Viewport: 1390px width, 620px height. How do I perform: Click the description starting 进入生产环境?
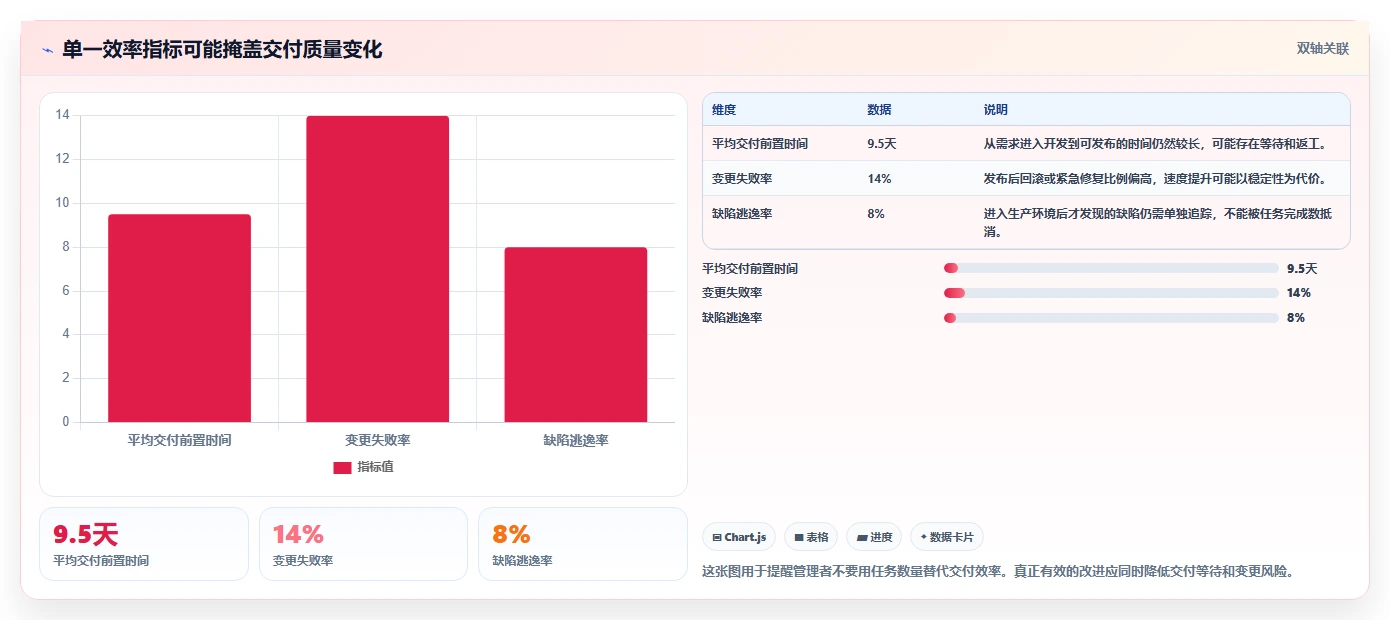click(x=1158, y=222)
